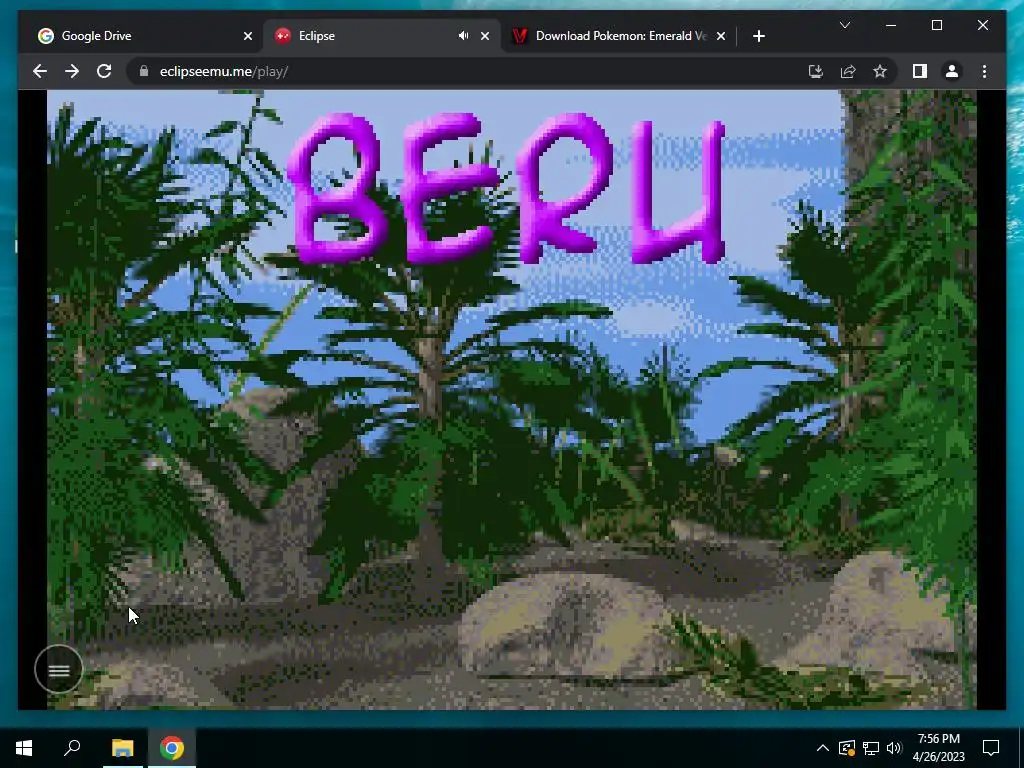Install the Eclipse app from the address bar
Viewport: 1024px width, 768px height.
[x=816, y=71]
